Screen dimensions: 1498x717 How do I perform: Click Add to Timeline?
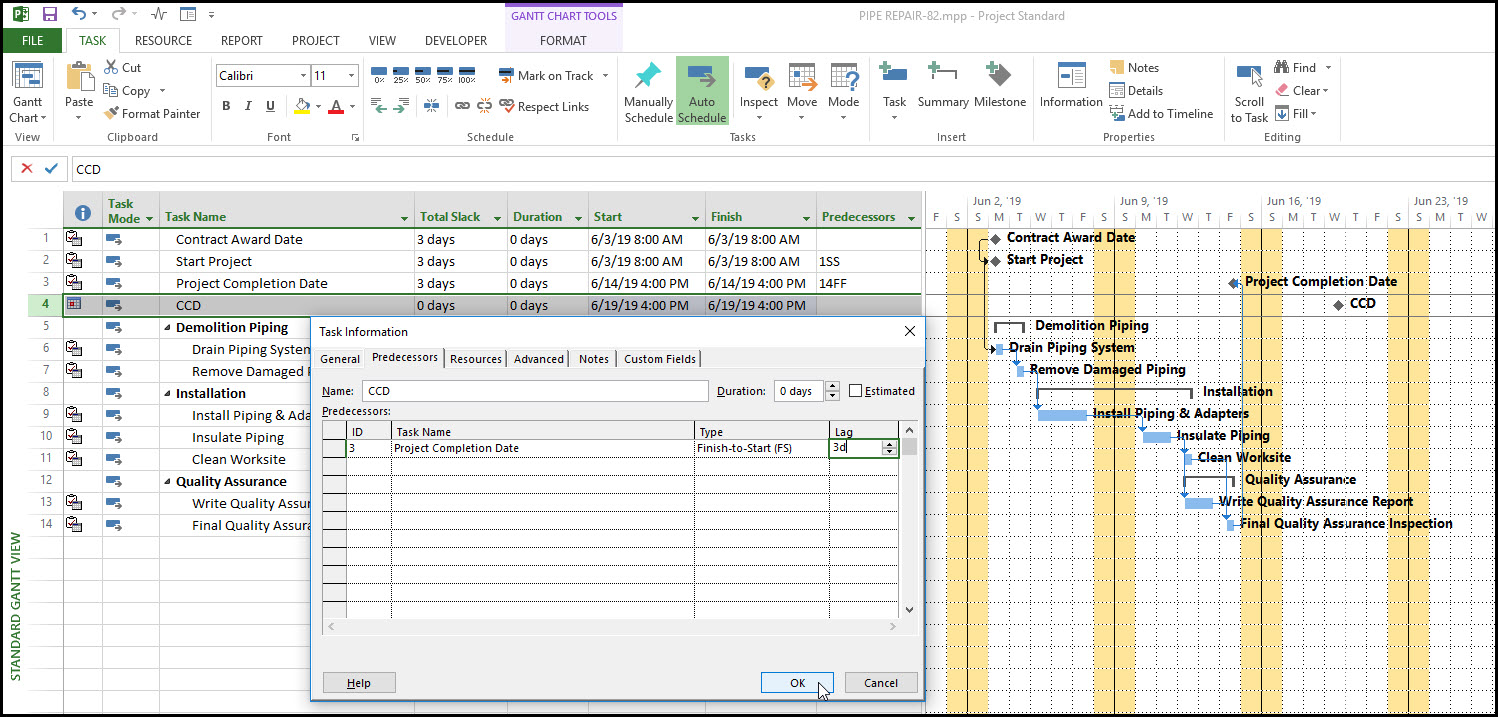[1160, 114]
